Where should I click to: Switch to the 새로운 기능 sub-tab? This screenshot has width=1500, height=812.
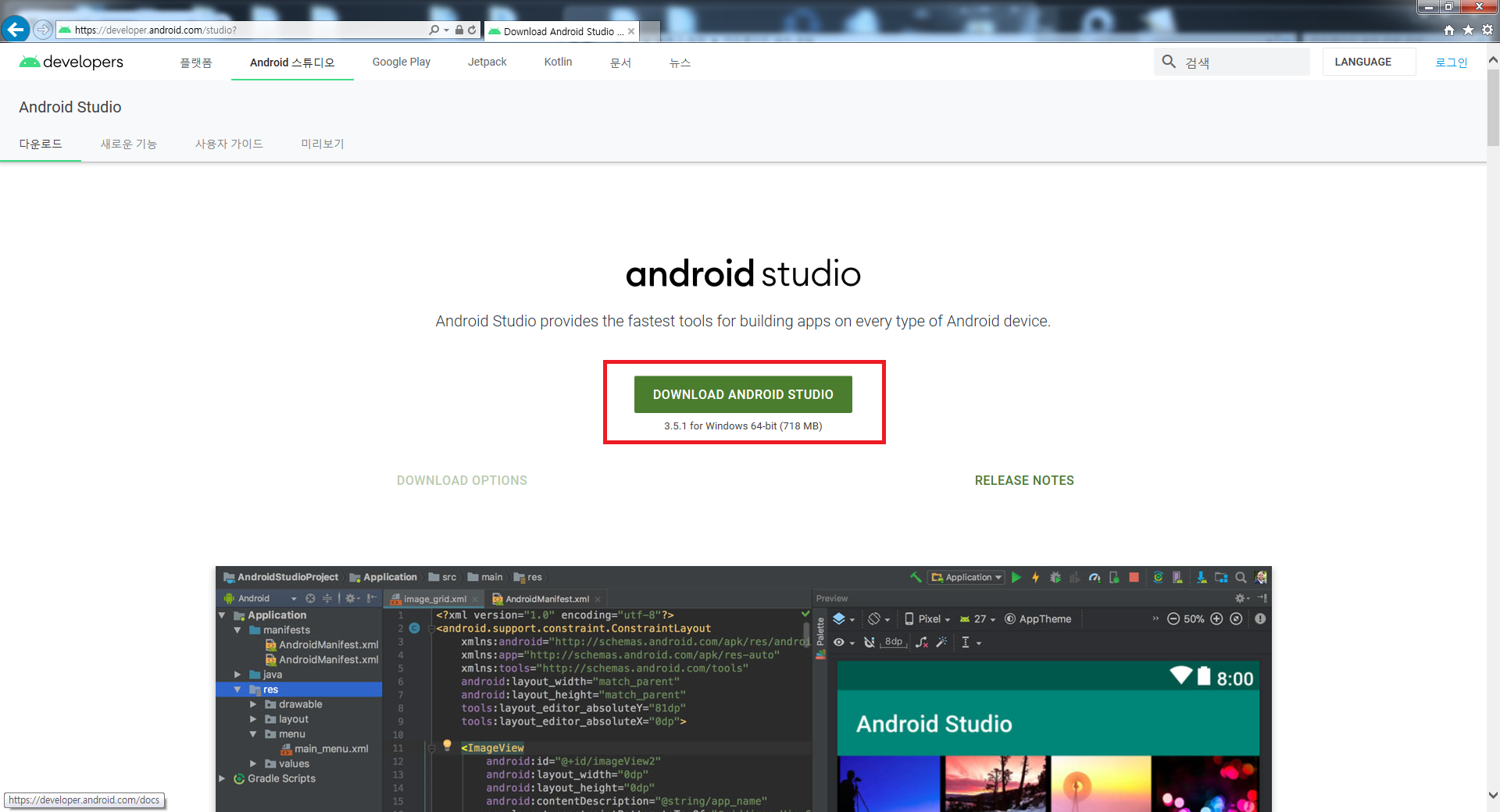coord(129,144)
